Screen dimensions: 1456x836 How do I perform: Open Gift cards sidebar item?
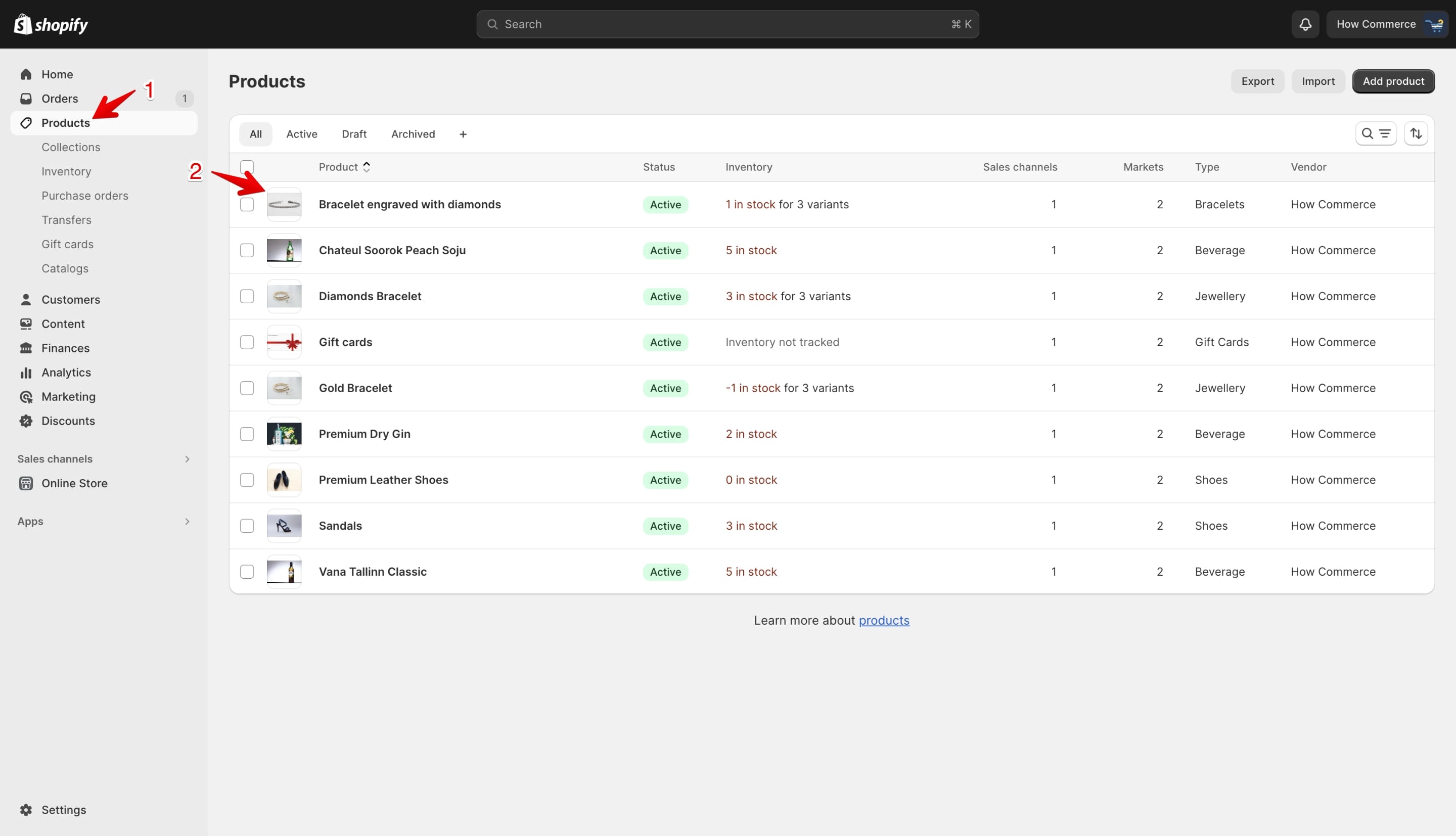tap(67, 244)
